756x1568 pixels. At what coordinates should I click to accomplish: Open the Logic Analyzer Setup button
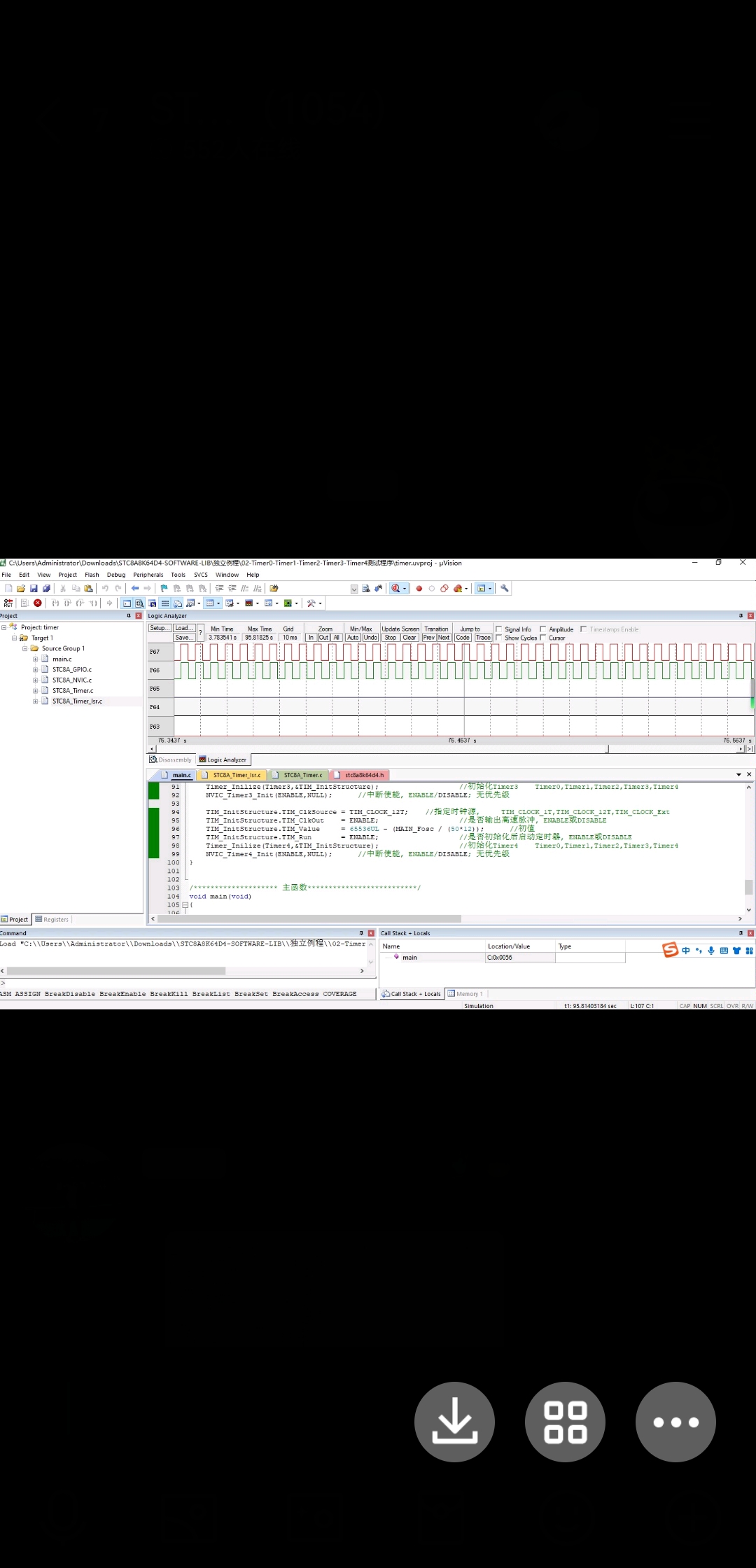[160, 629]
